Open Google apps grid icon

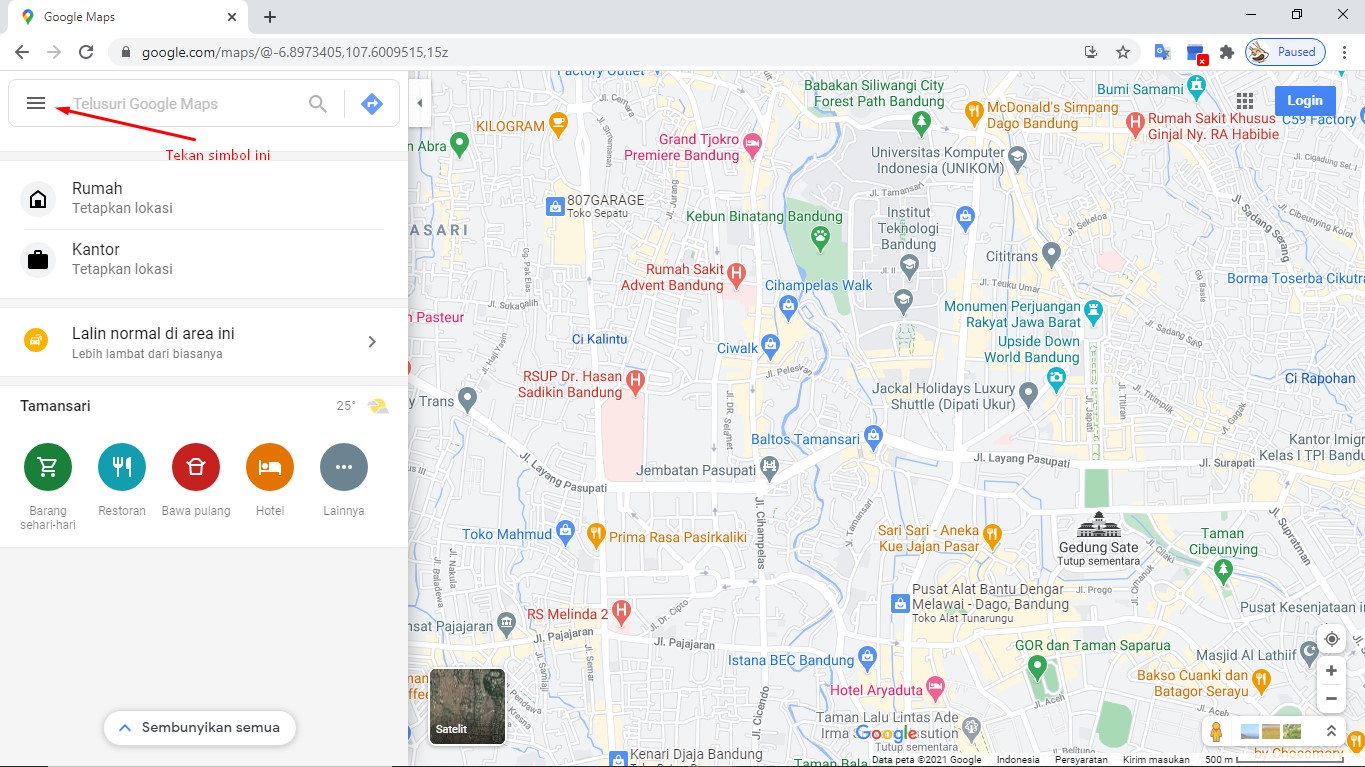pos(1245,101)
